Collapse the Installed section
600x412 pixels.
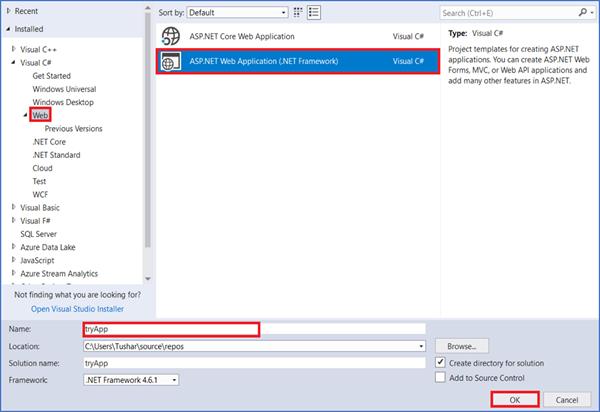pyautogui.click(x=8, y=29)
